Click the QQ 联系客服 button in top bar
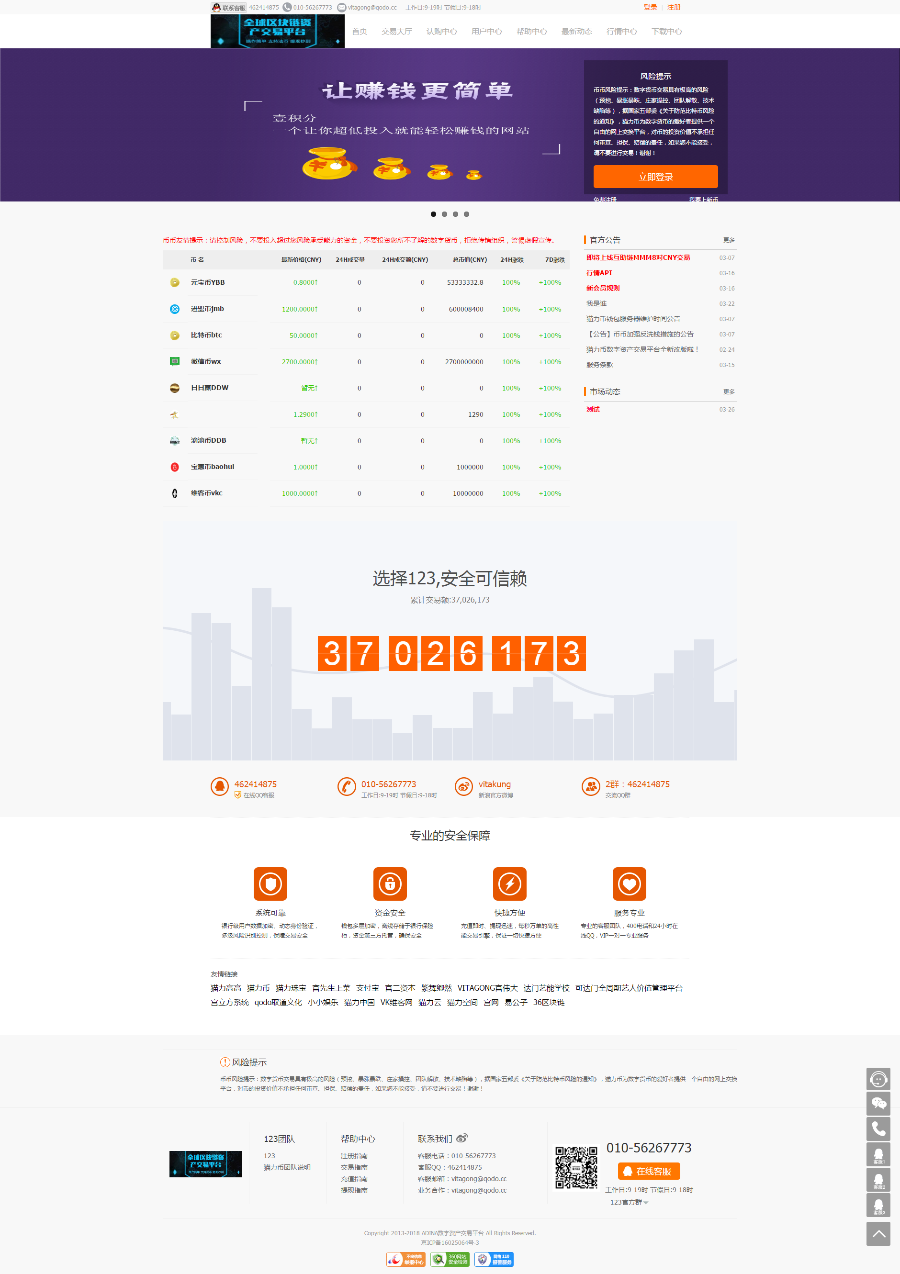Viewport: 900px width, 1274px height. pyautogui.click(x=228, y=7)
